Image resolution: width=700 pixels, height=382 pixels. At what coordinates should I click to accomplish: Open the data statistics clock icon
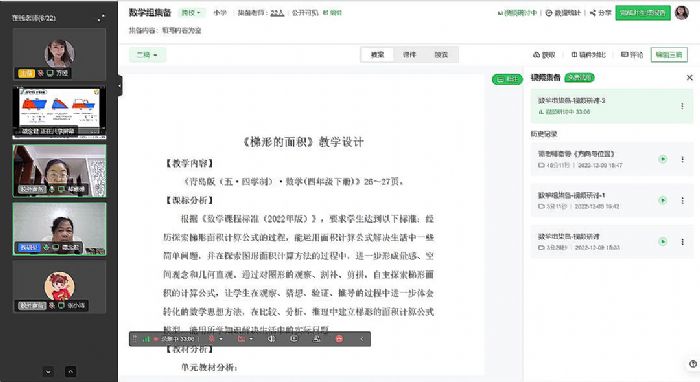[549, 13]
